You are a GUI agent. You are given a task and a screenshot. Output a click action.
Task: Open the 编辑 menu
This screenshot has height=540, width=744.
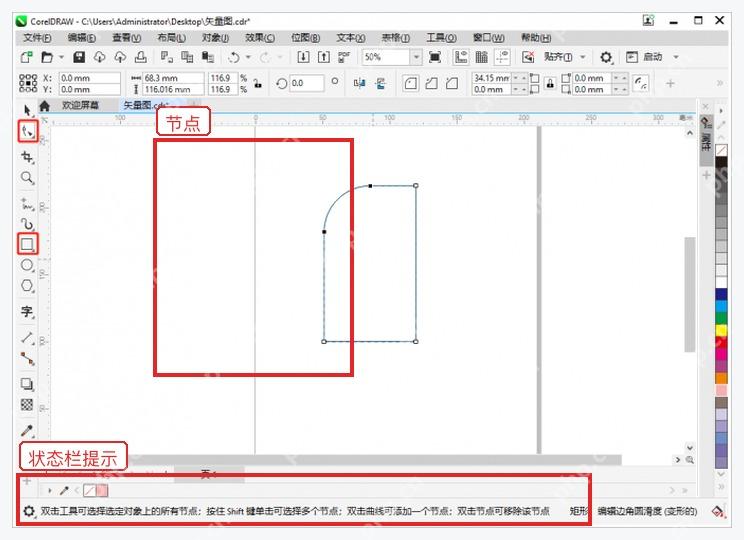click(x=82, y=37)
